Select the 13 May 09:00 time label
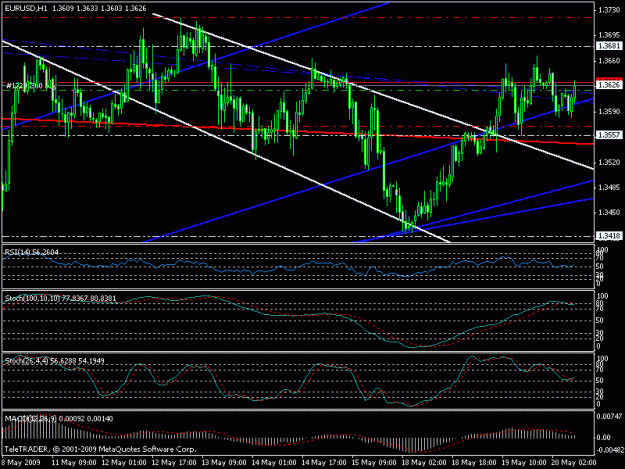The width and height of the screenshot is (625, 469). (224, 463)
